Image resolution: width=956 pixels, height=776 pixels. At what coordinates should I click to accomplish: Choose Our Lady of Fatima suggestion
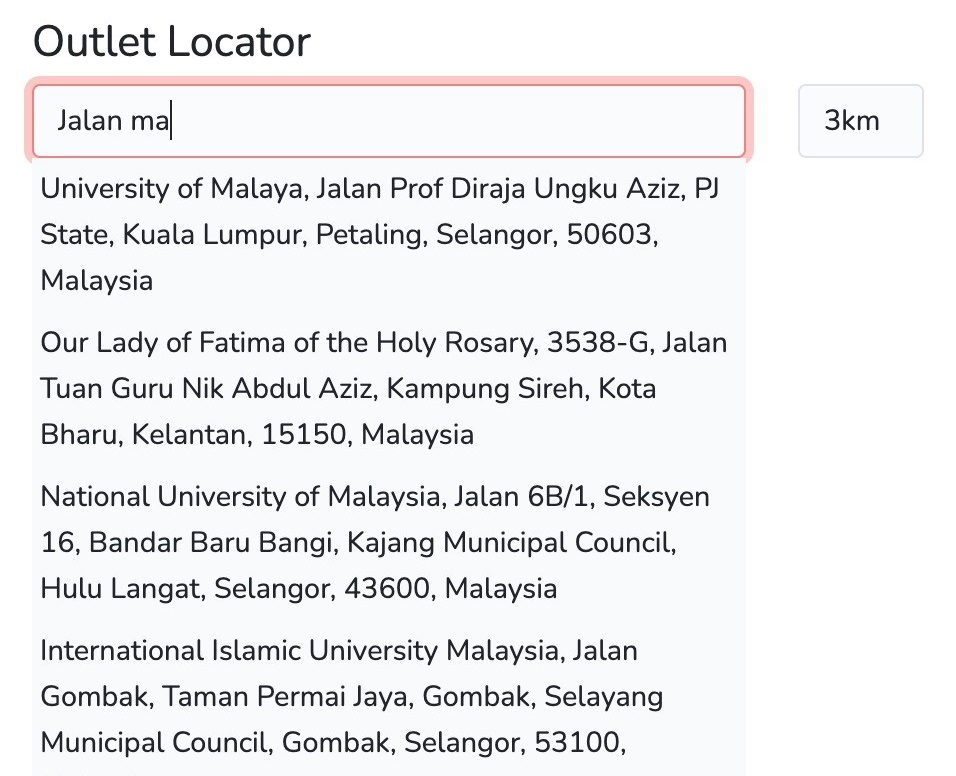point(389,388)
